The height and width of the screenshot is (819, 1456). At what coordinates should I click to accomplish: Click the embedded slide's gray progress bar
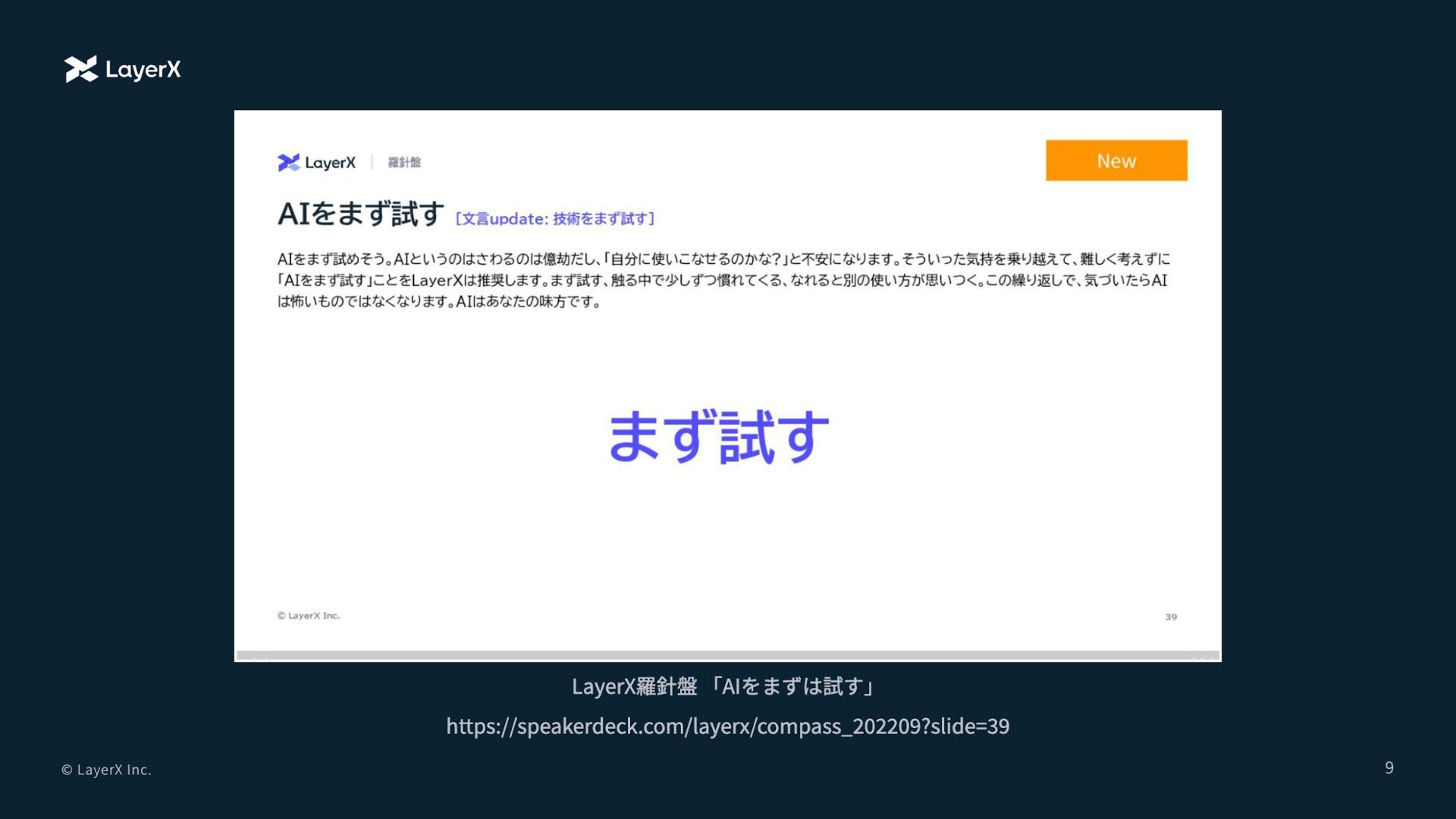point(727,654)
